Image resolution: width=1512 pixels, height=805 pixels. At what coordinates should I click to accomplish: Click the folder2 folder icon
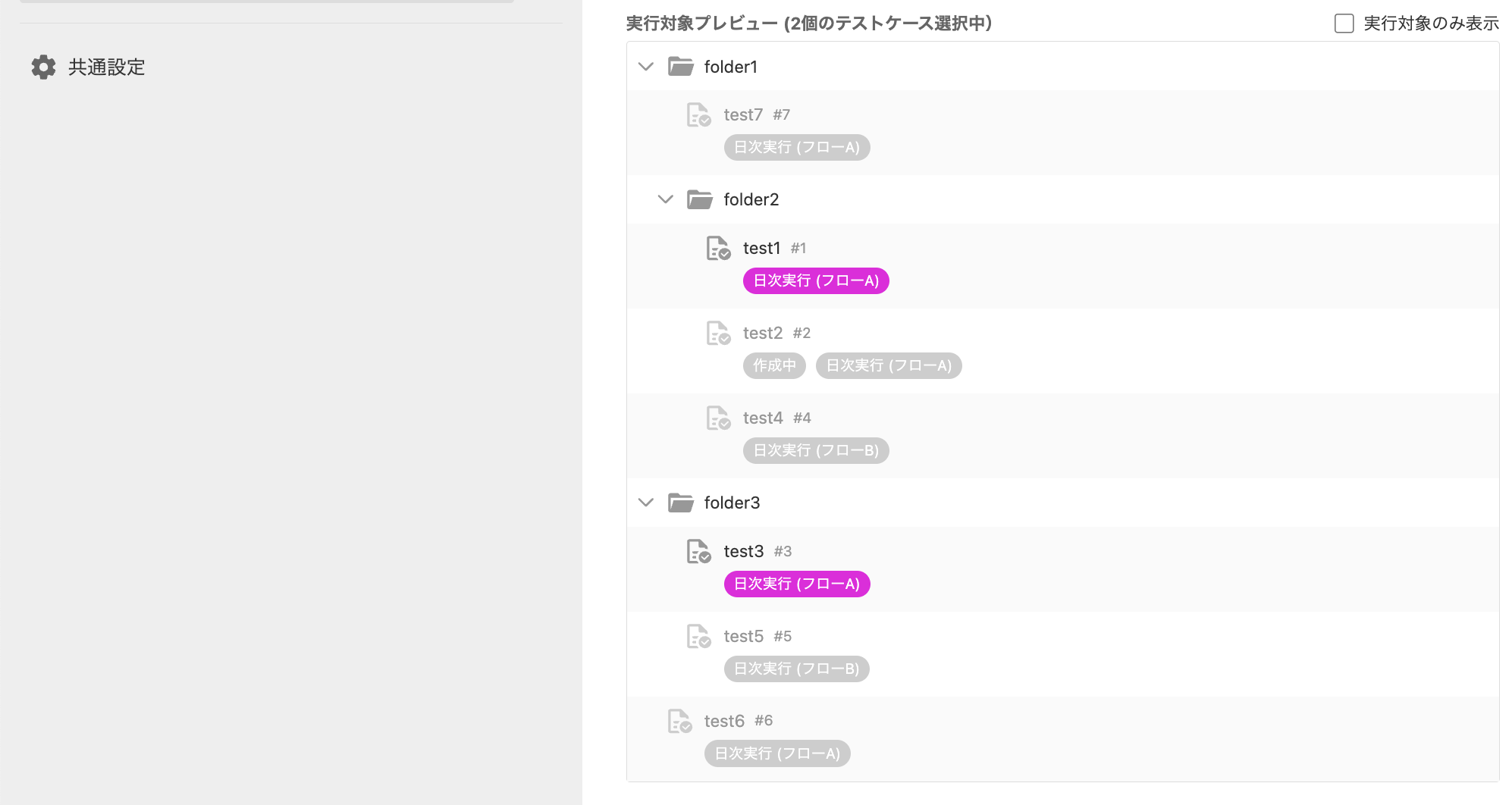(699, 199)
